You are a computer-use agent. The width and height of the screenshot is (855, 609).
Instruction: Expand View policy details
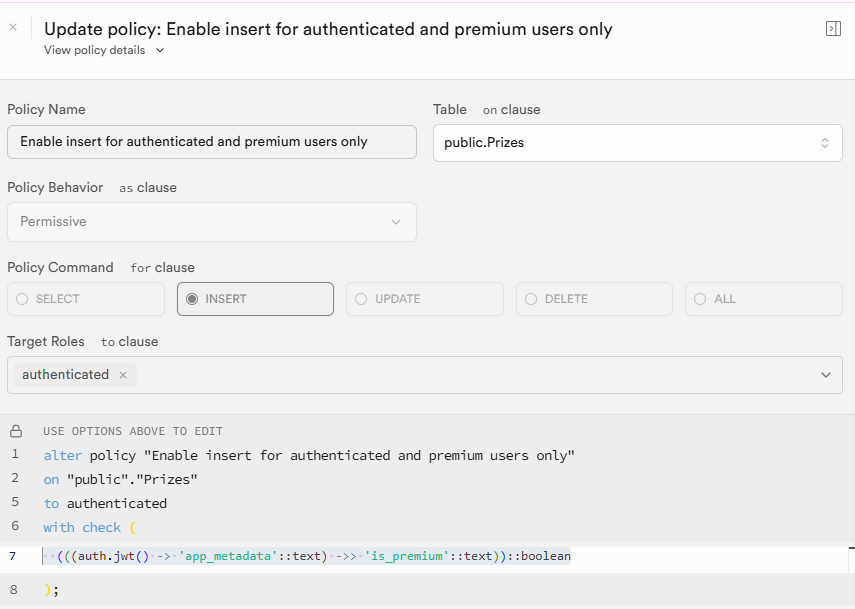(x=104, y=50)
